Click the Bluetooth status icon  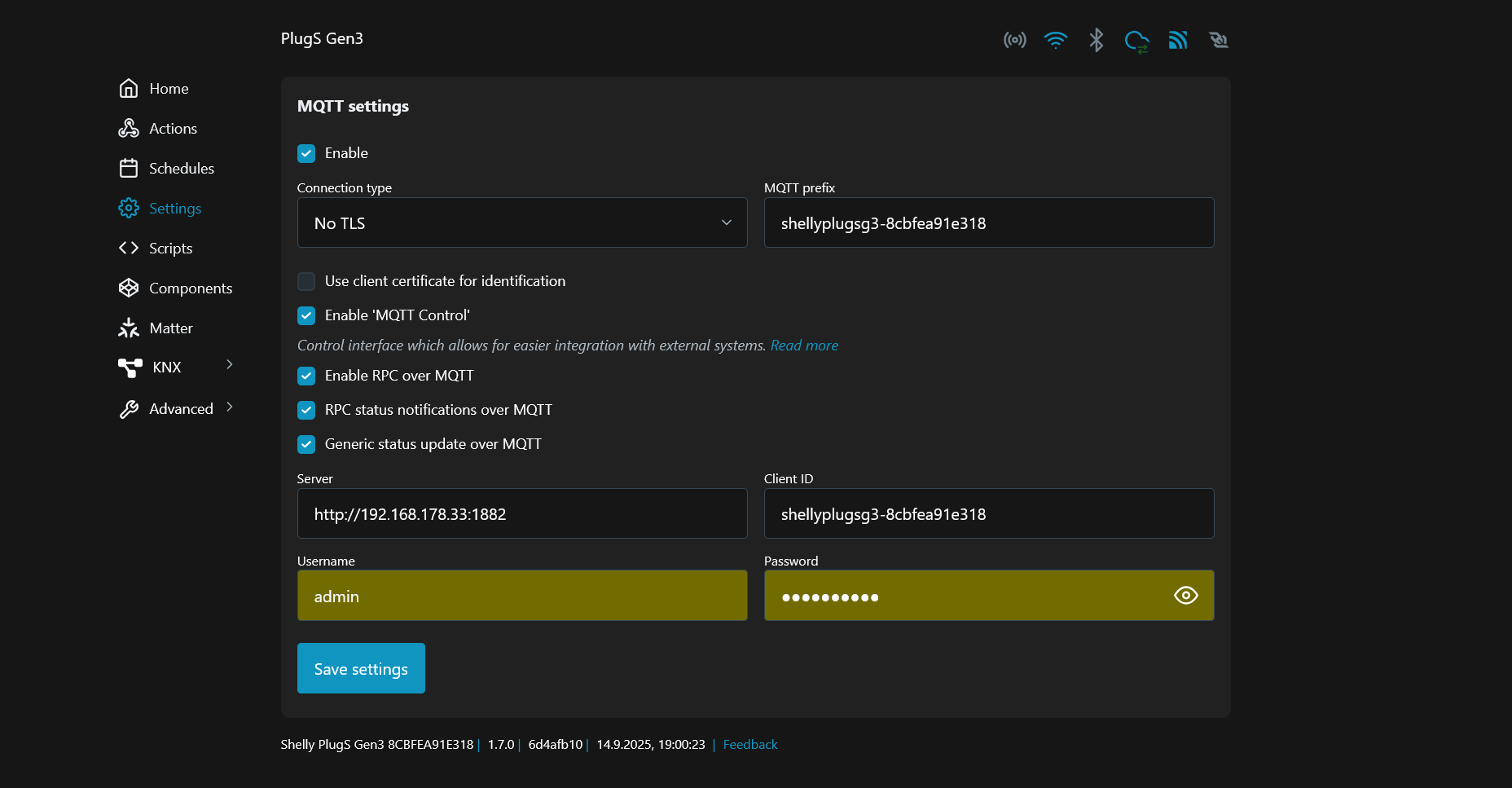pyautogui.click(x=1096, y=40)
